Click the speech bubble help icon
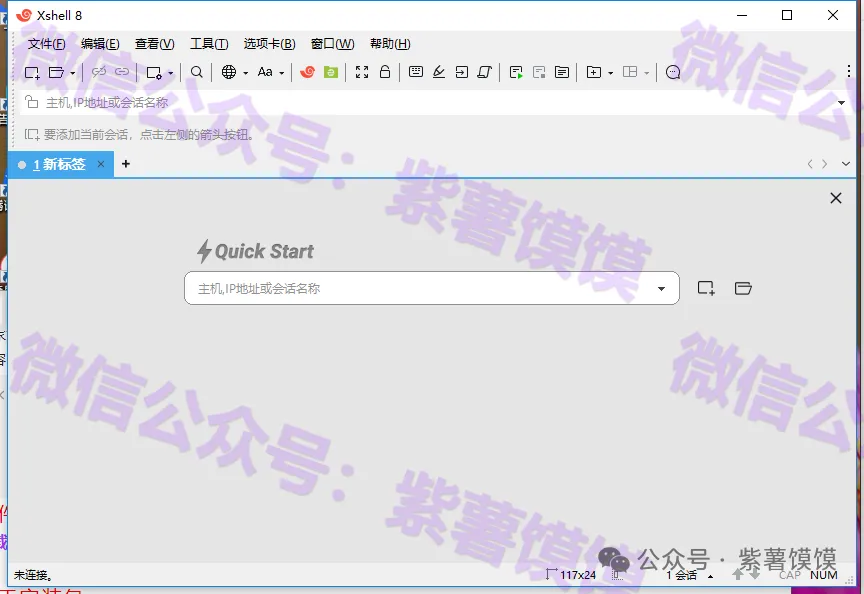Image resolution: width=864 pixels, height=594 pixels. (673, 72)
